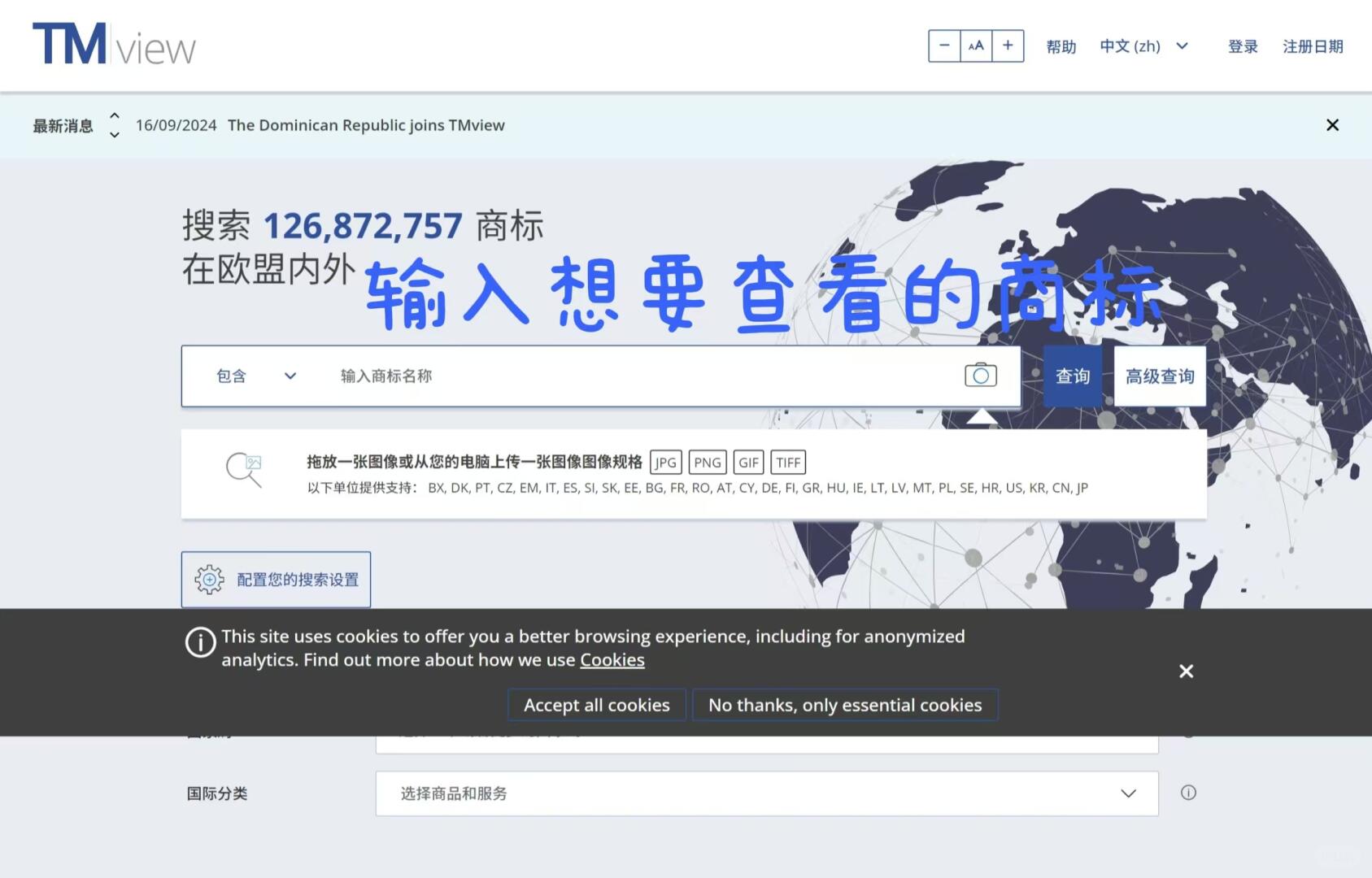This screenshot has width=1372, height=878.
Task: Open the 中文 (zh) language dropdown
Action: click(1144, 46)
